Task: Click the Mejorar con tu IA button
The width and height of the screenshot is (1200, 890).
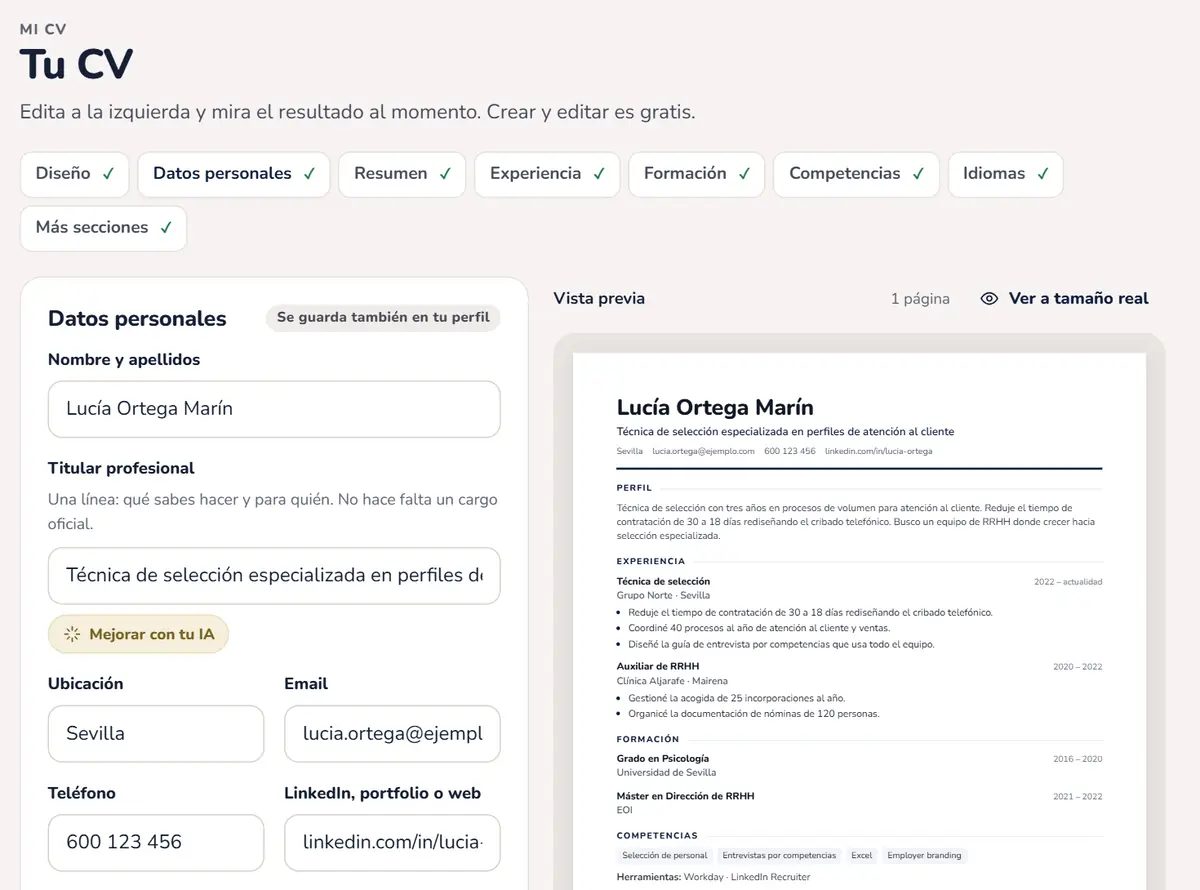Action: (x=138, y=634)
